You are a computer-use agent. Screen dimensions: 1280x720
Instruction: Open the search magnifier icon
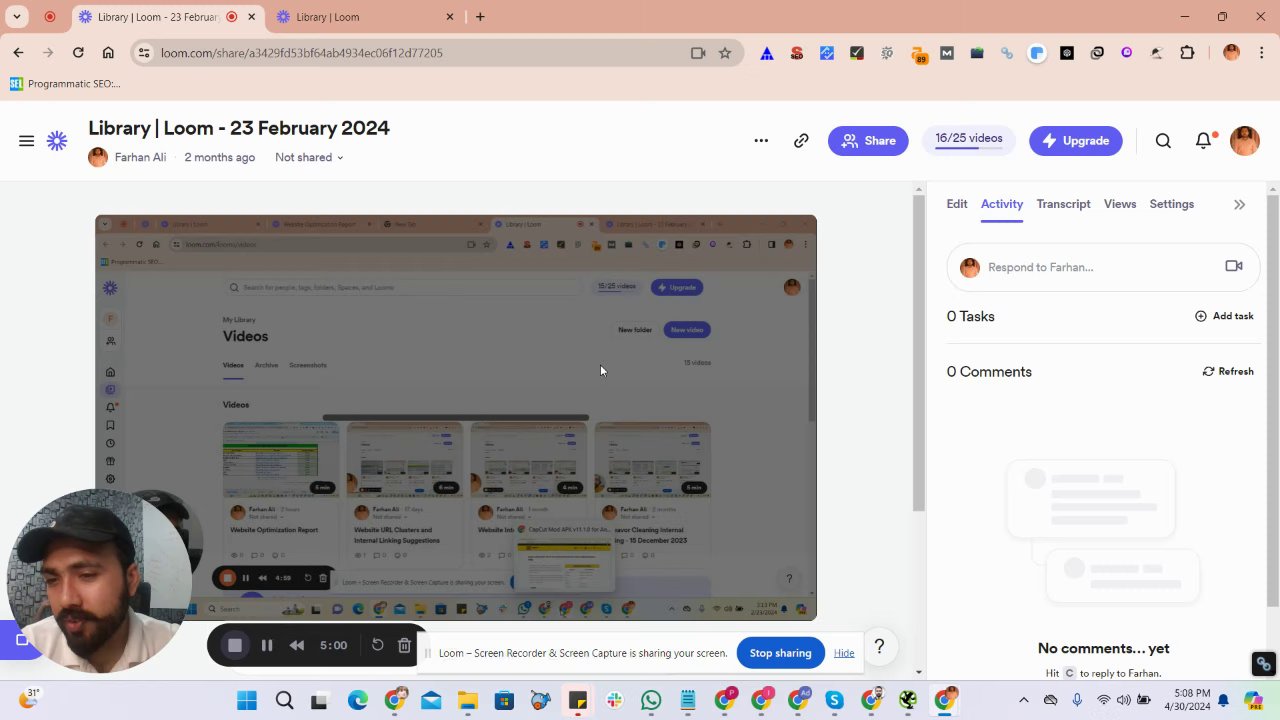click(x=1163, y=141)
